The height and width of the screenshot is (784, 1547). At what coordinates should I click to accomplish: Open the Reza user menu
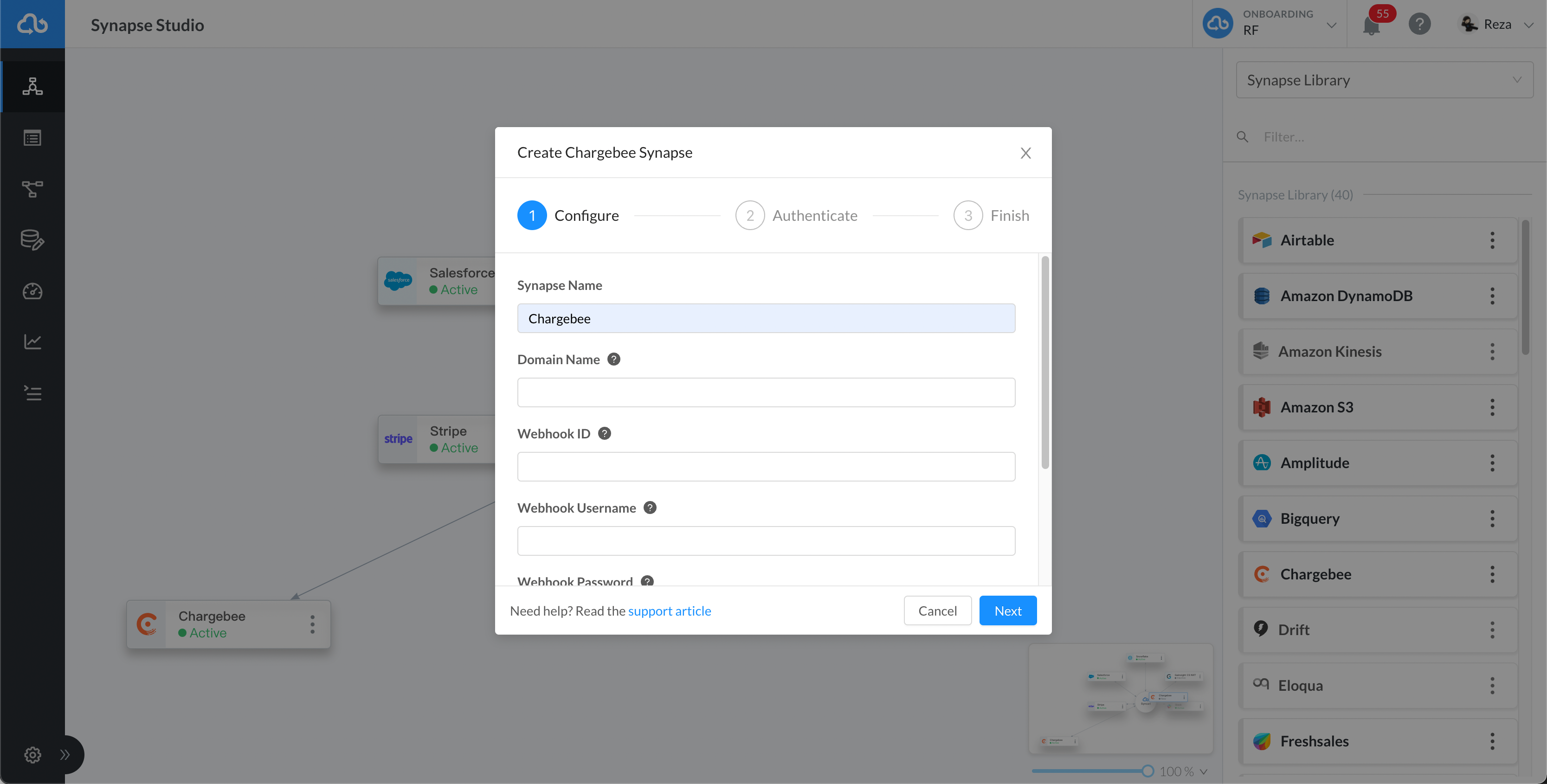(1496, 24)
